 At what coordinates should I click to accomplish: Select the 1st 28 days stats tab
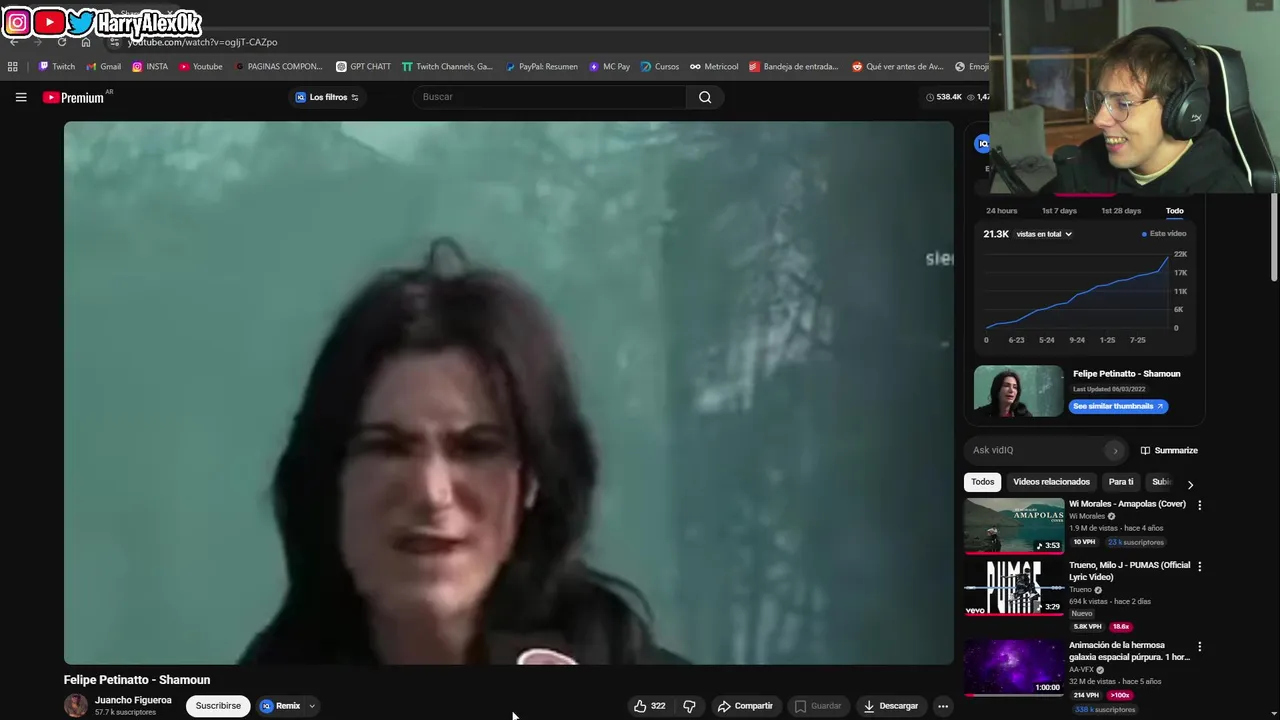point(1121,211)
